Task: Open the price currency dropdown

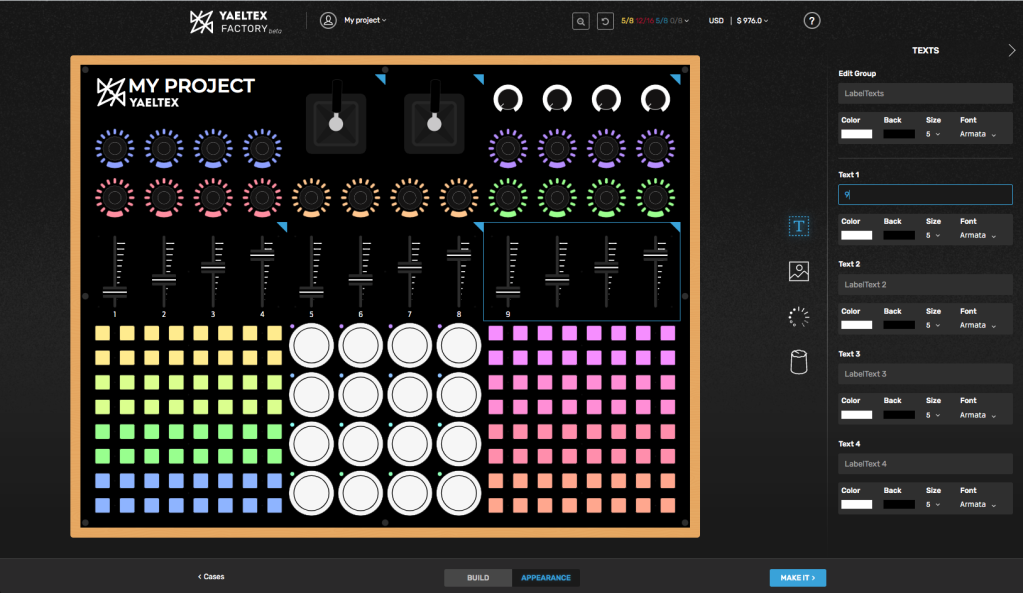Action: [x=751, y=21]
